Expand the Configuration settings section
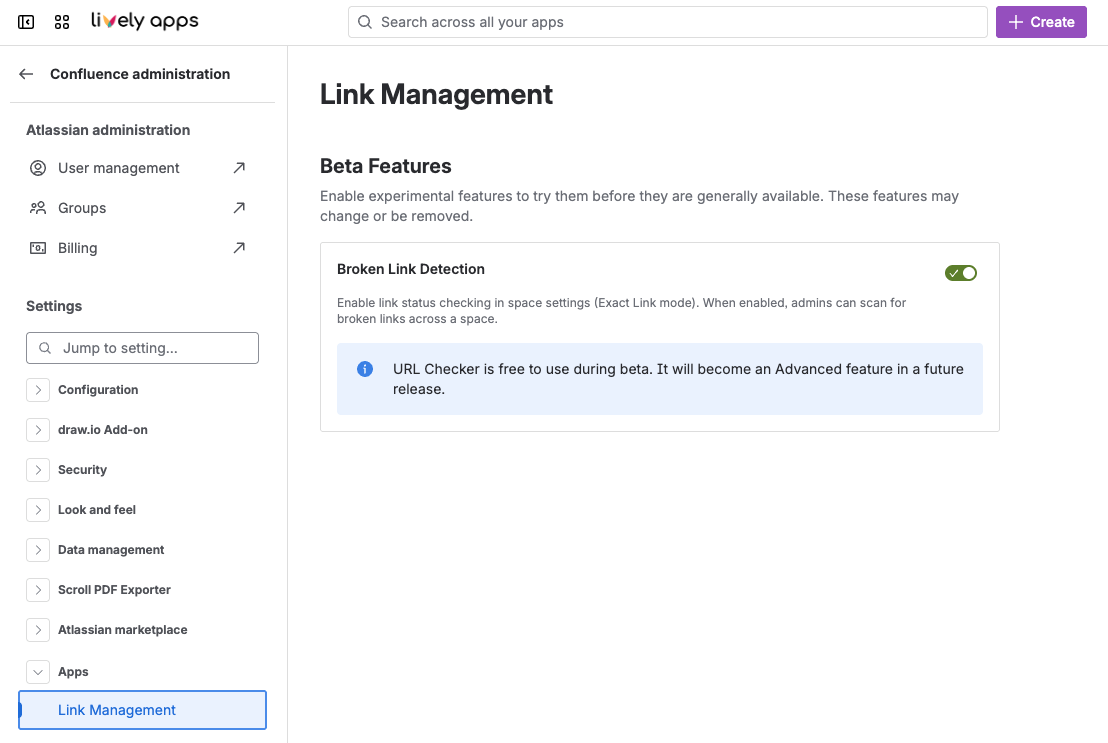Viewport: 1108px width, 743px height. pyautogui.click(x=38, y=390)
